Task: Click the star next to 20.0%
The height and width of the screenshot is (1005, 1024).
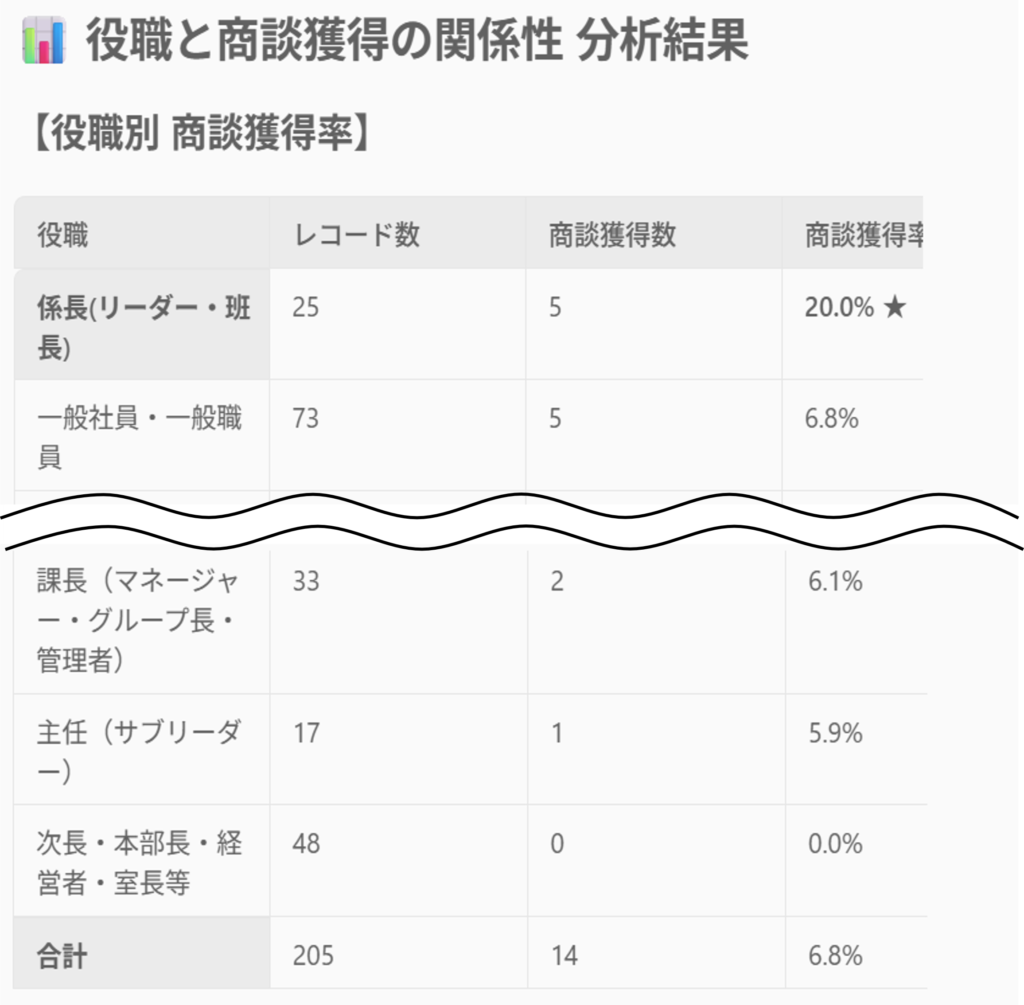Action: click(x=894, y=308)
